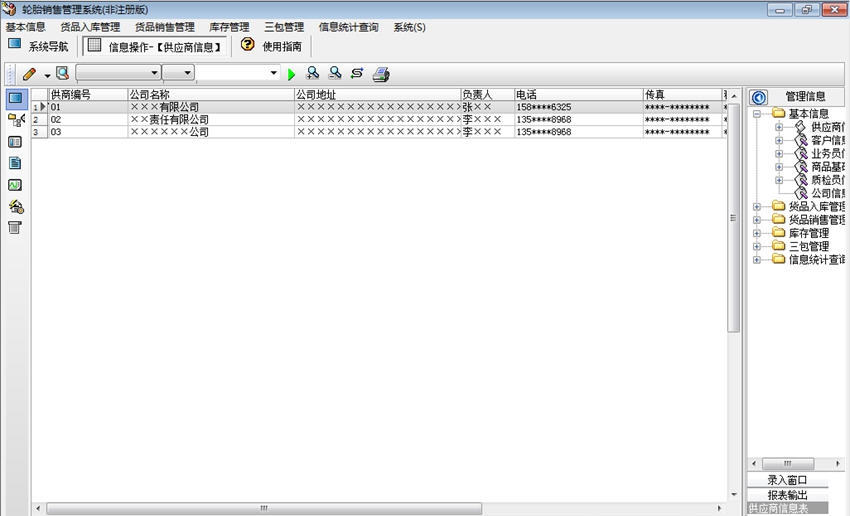Click the add-filter magnifier plus icon

313,73
